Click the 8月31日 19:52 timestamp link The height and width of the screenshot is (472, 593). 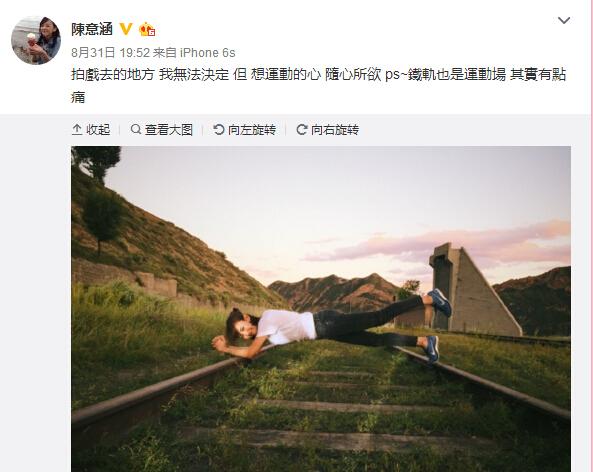(x=110, y=53)
